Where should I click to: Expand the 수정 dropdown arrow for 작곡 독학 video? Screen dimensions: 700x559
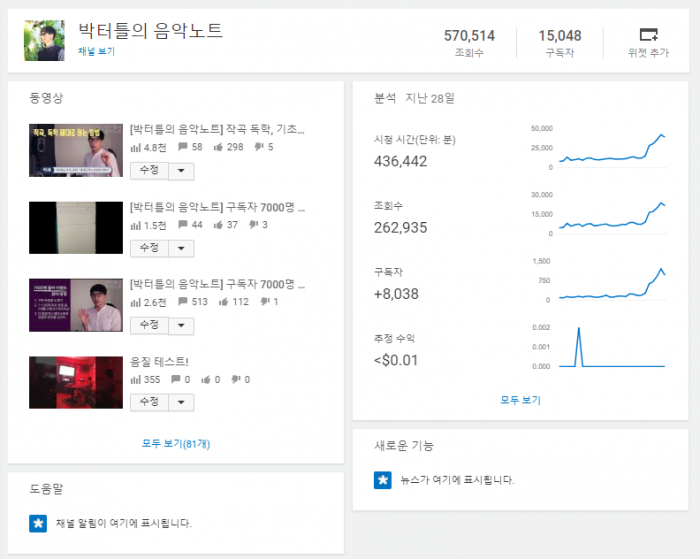pos(181,170)
